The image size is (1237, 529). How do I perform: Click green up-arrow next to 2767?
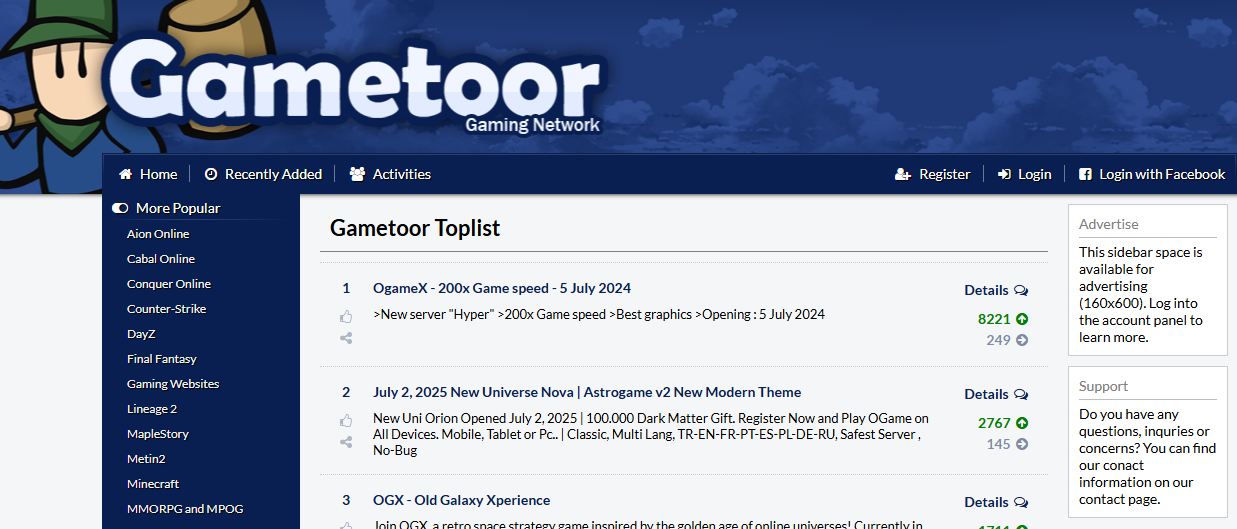pyautogui.click(x=1022, y=423)
